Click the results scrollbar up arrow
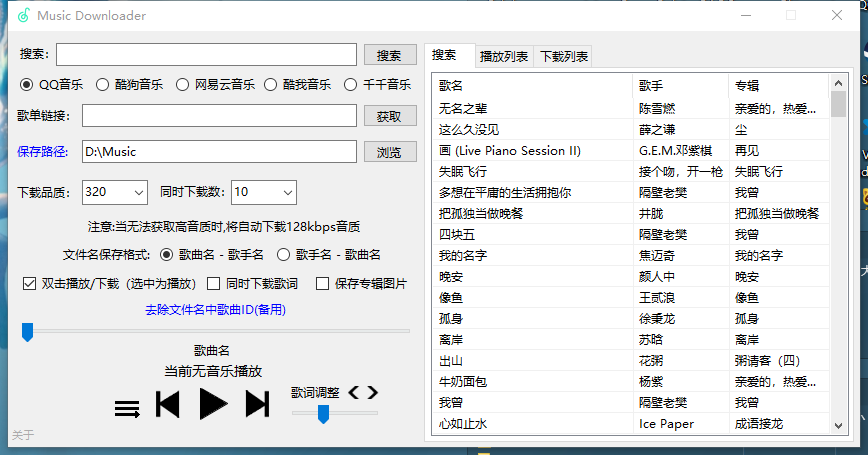This screenshot has height=455, width=868. [x=838, y=83]
